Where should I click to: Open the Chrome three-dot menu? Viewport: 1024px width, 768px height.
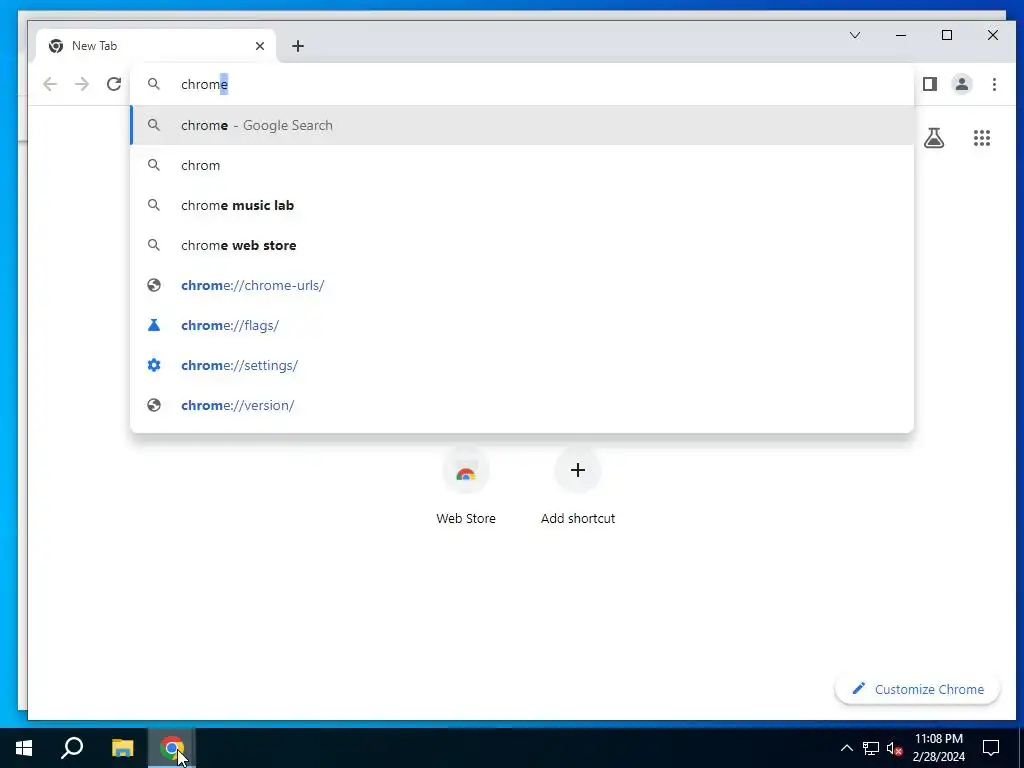click(x=994, y=84)
